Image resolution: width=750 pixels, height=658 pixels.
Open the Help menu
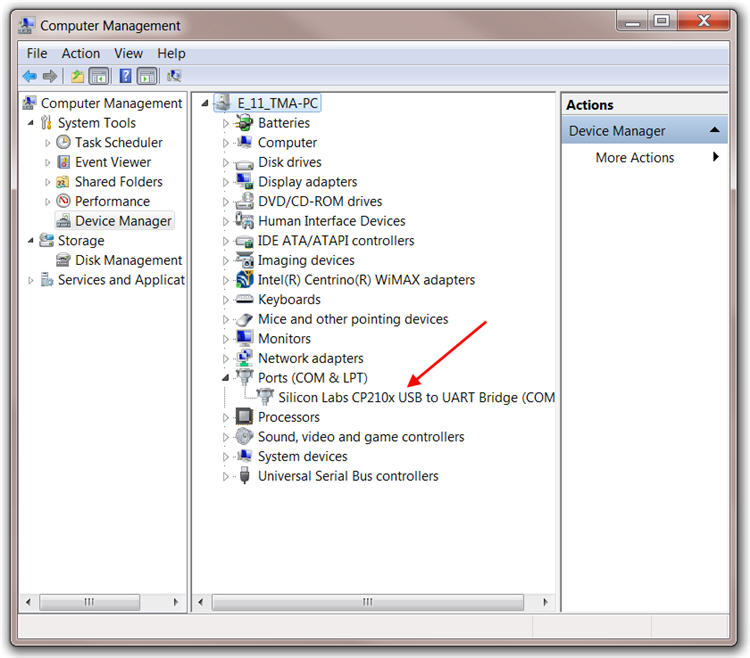(171, 53)
